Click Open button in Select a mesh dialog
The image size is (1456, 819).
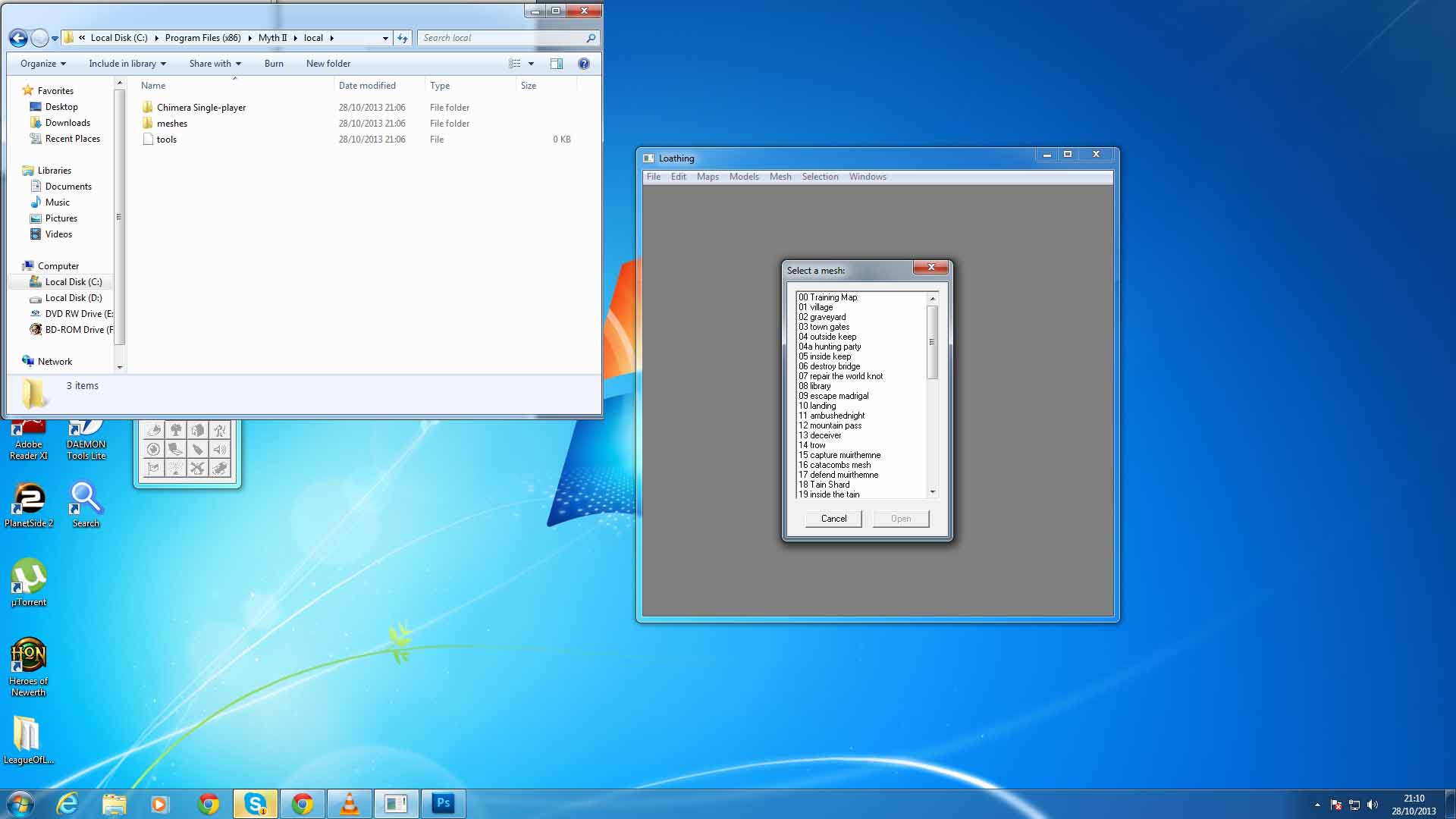tap(899, 518)
